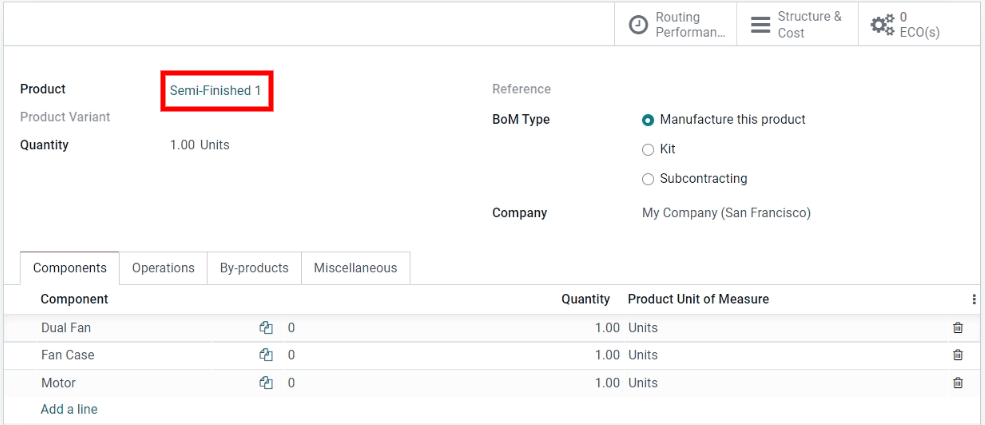
Task: Open the Semi-Finished 1 product field
Action: tap(216, 91)
